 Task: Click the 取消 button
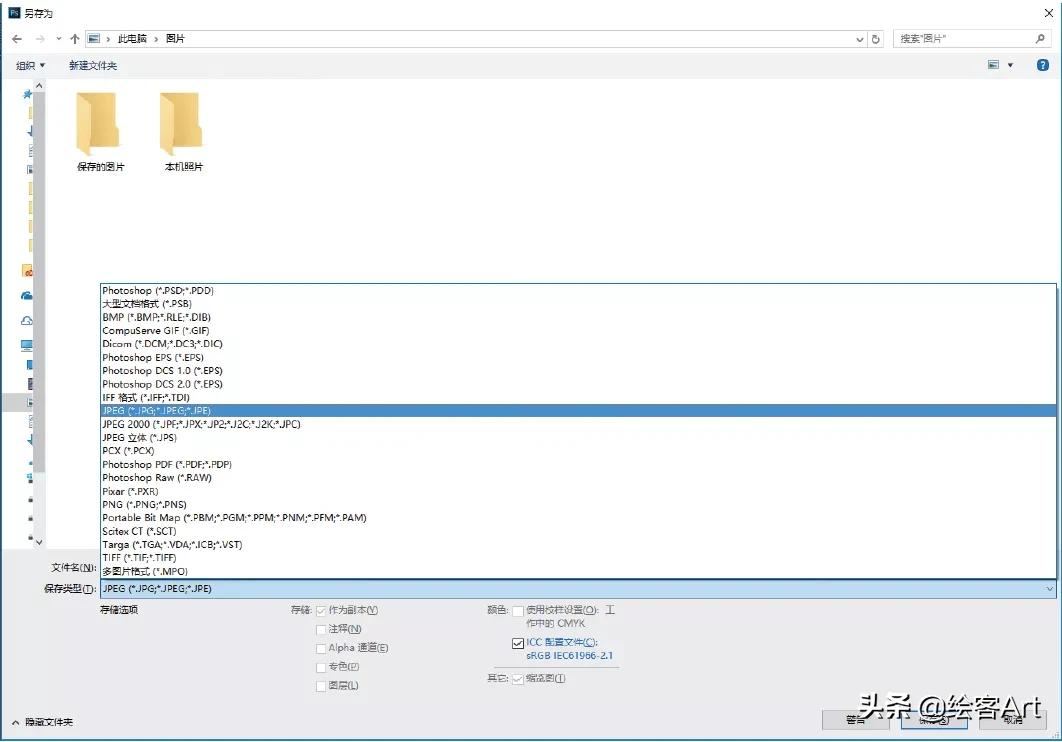point(1013,720)
